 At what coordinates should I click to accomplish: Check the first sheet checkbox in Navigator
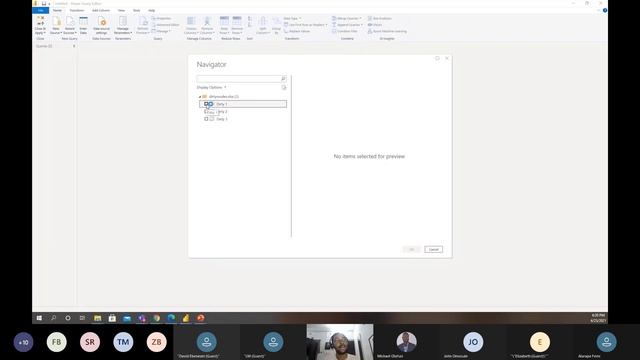coord(206,104)
